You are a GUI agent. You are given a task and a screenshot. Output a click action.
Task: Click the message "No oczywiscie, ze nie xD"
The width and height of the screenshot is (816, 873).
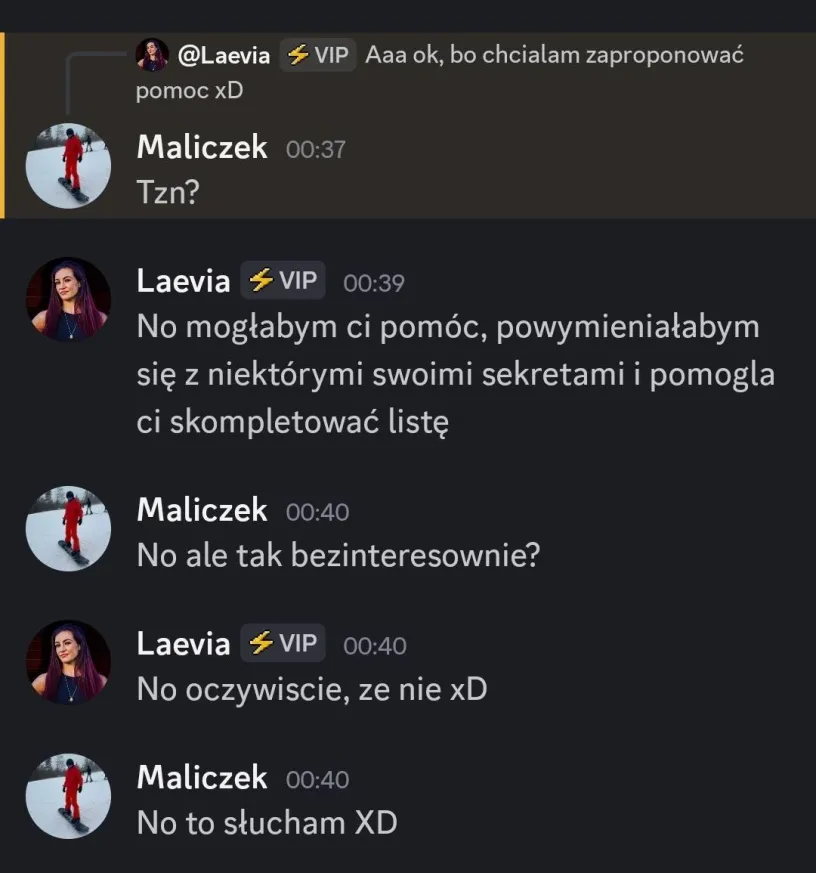click(x=311, y=689)
